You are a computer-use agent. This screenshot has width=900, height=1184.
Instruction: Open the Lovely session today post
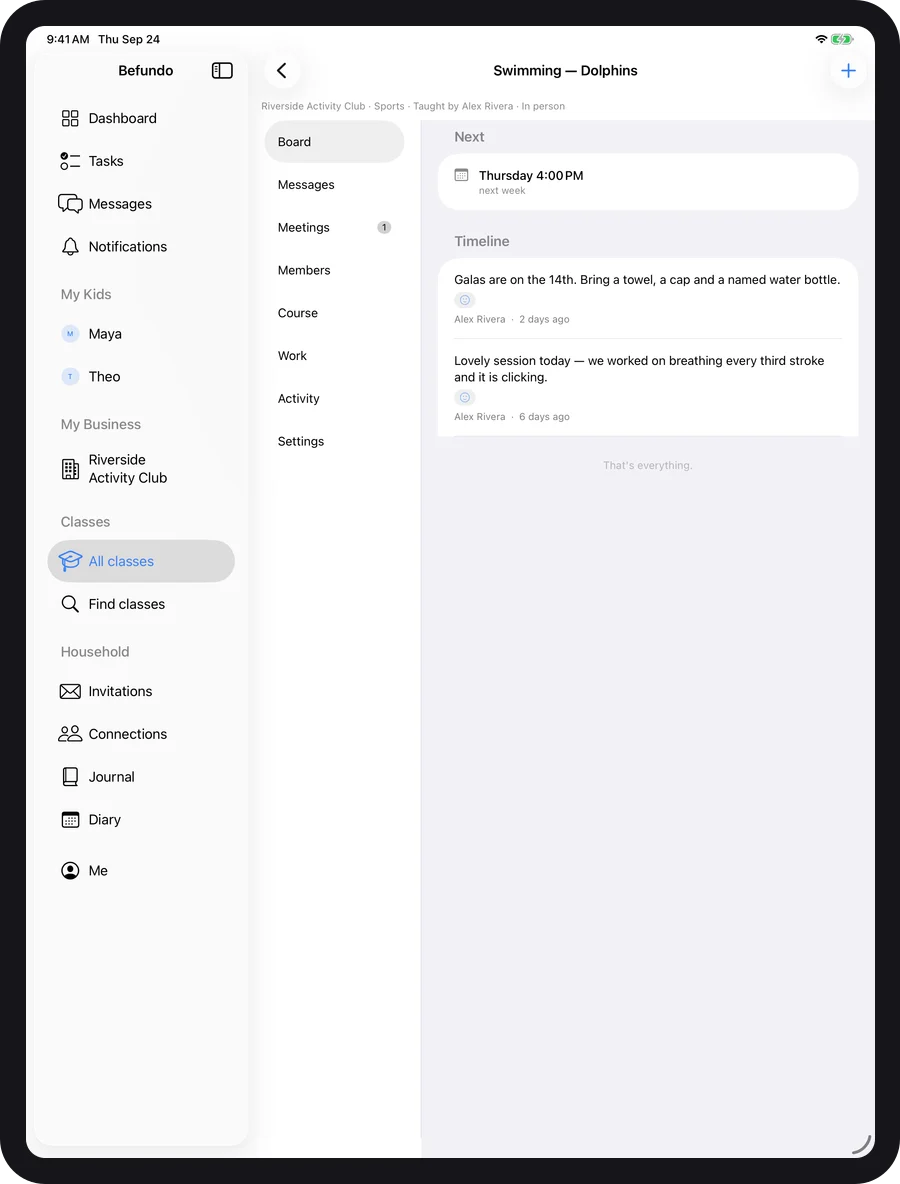648,388
